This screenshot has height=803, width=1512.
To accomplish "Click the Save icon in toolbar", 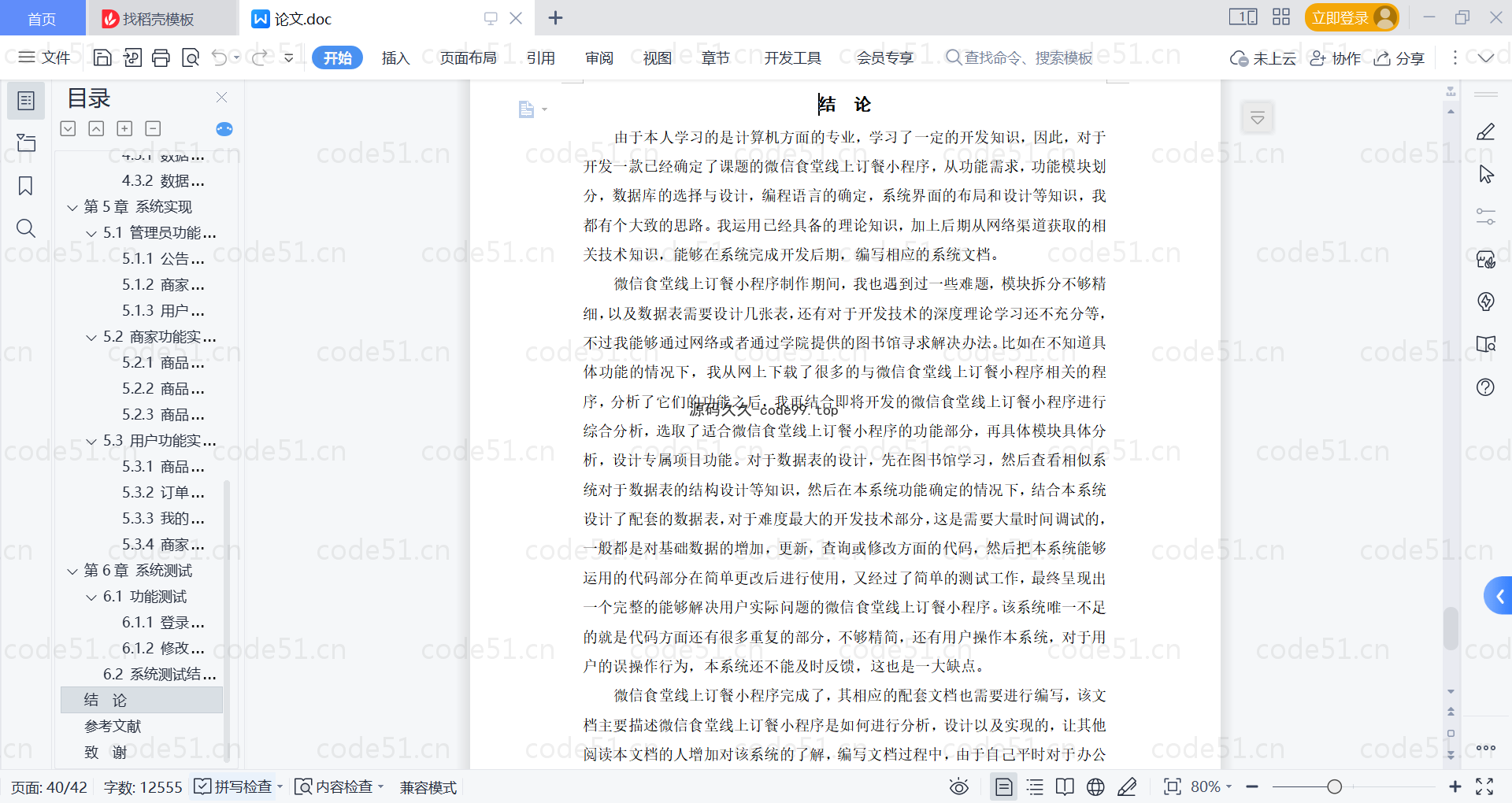I will pyautogui.click(x=102, y=57).
